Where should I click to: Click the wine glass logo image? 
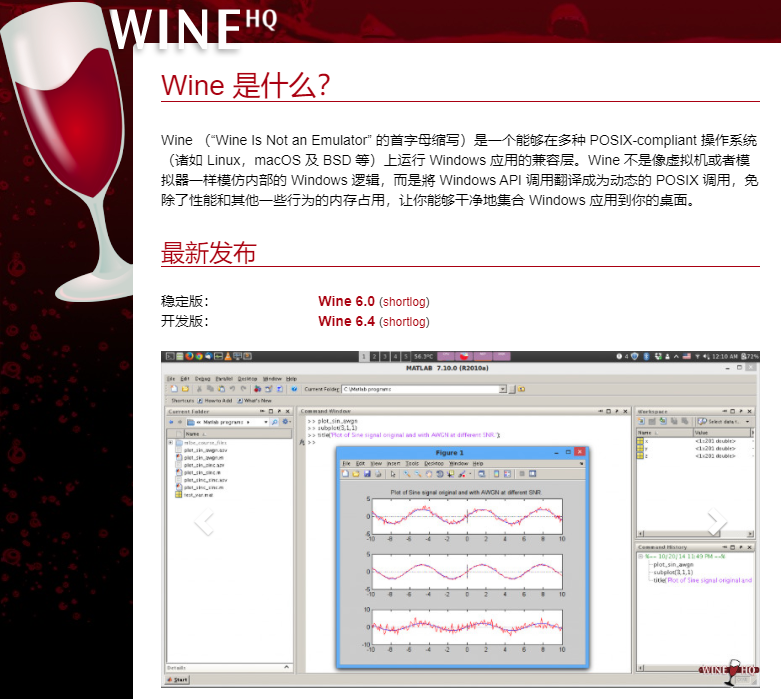[65, 154]
